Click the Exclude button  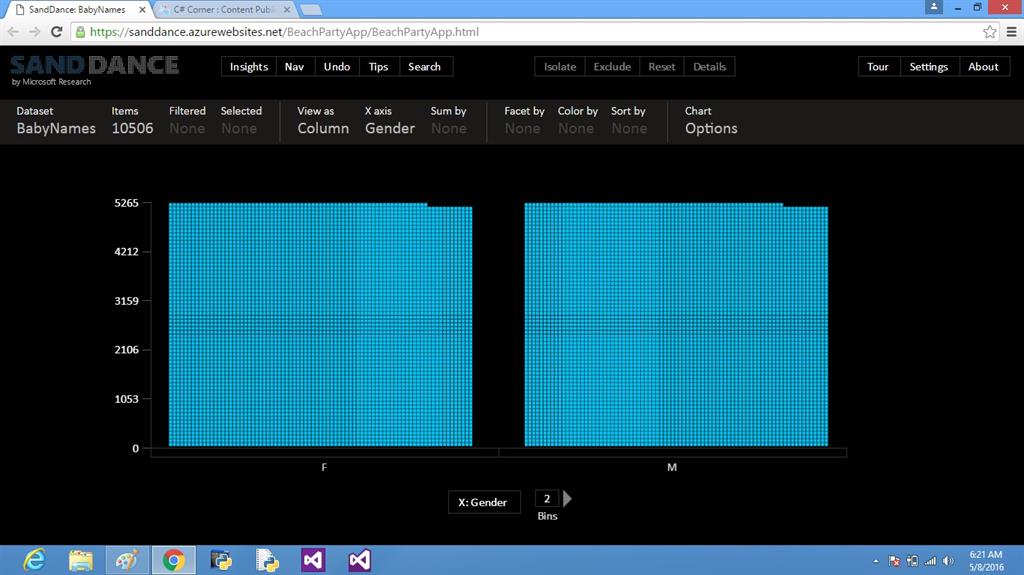coord(612,67)
